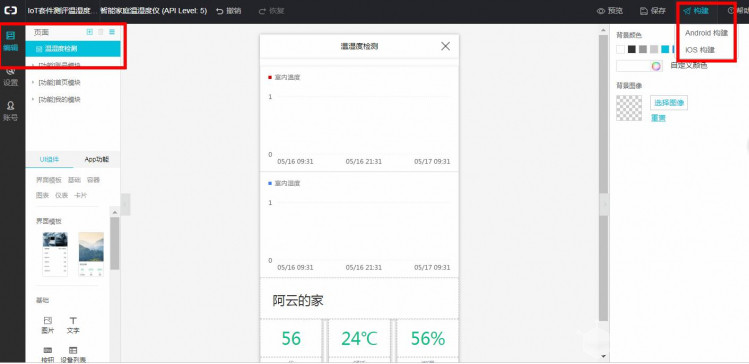
Task: Choose the light gray background swatch
Action: pyautogui.click(x=654, y=49)
